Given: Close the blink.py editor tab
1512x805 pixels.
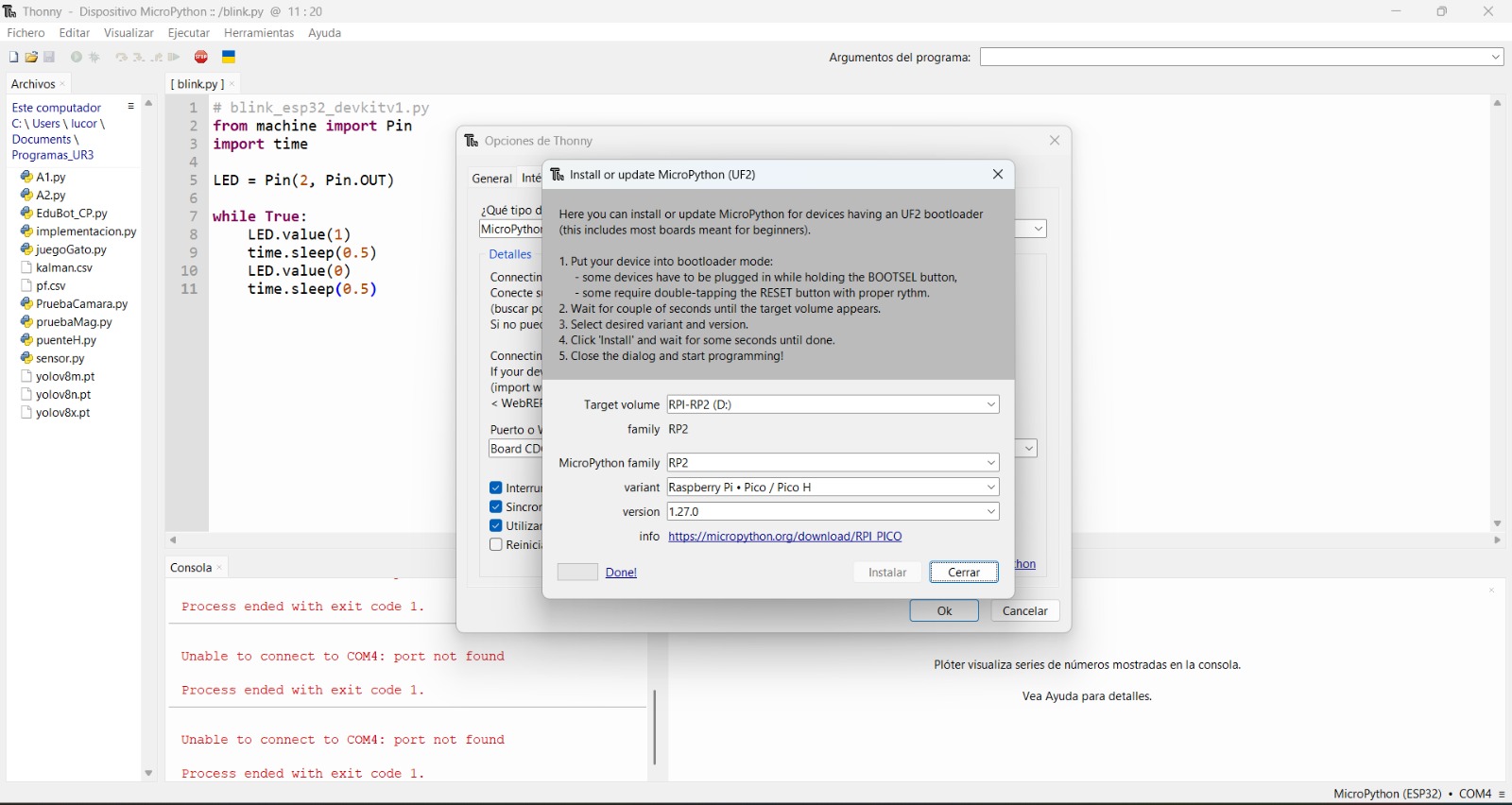Looking at the screenshot, I should click(232, 84).
